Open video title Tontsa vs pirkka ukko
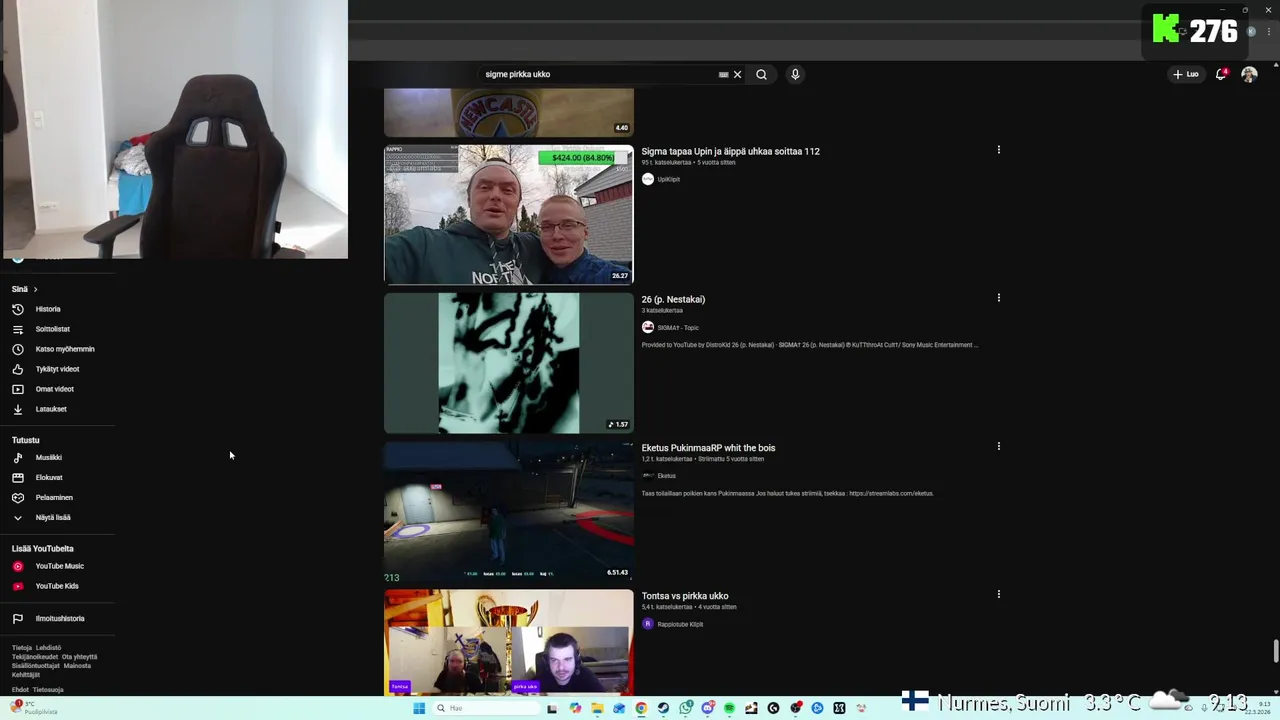 685,596
